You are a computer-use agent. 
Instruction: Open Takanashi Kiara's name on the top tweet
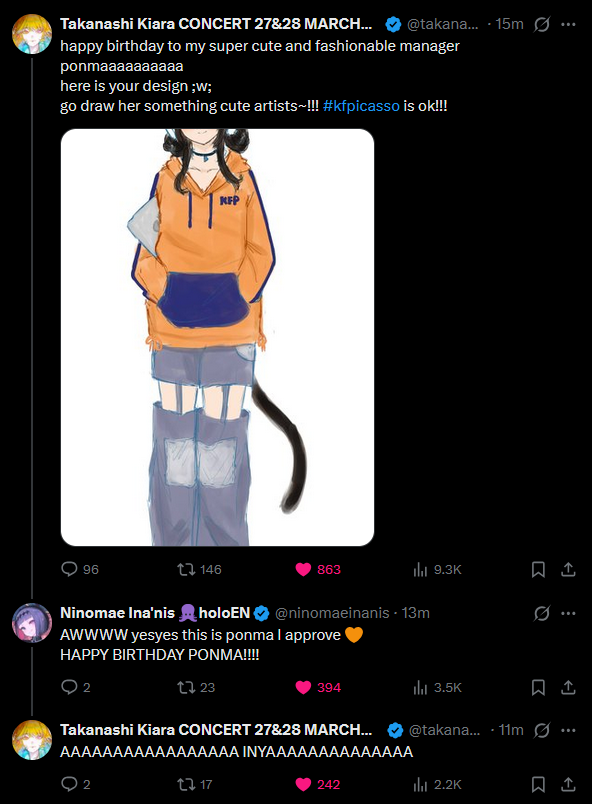coord(216,24)
